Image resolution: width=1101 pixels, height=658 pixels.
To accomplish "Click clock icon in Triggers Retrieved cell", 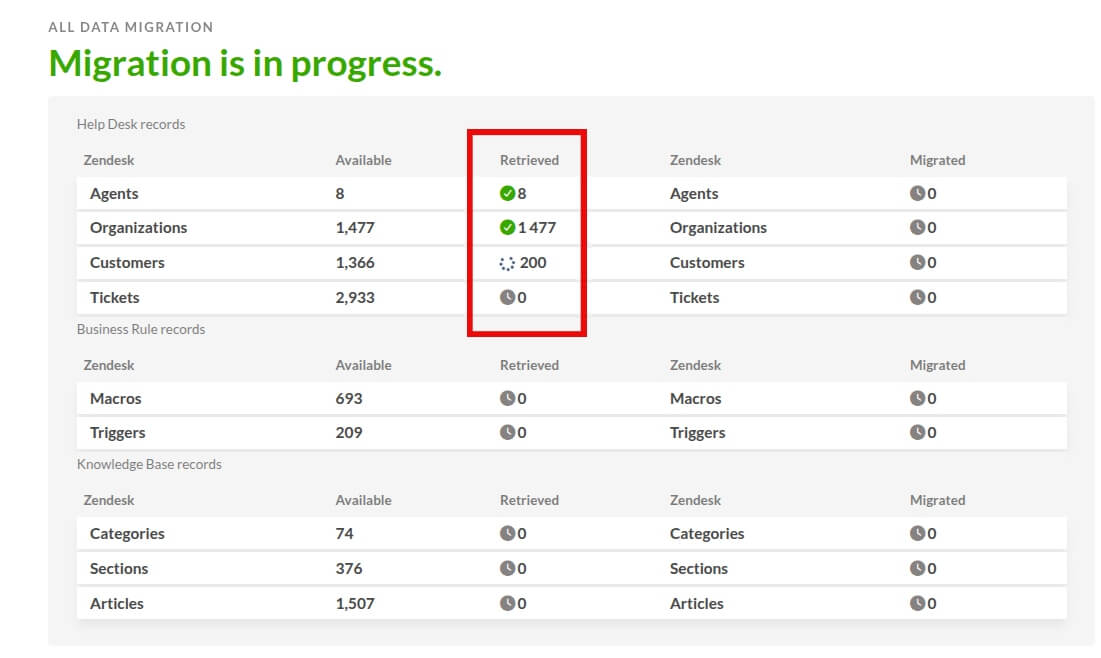I will [507, 433].
